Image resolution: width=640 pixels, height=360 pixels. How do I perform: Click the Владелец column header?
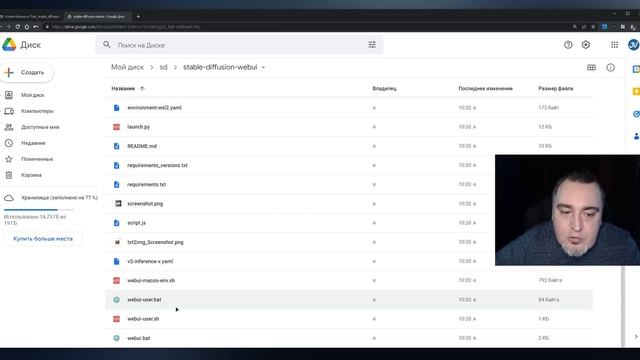tap(384, 89)
